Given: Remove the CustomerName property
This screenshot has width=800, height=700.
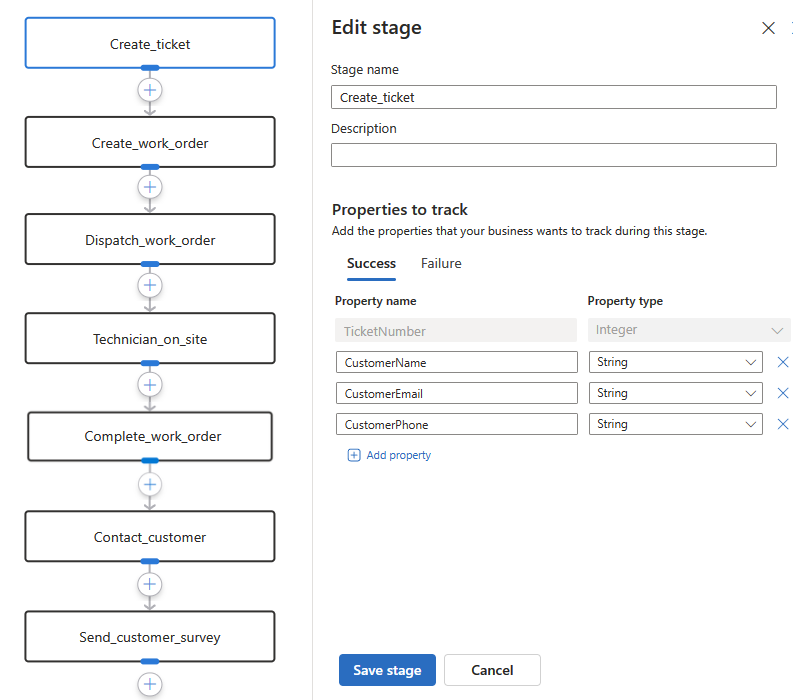Looking at the screenshot, I should click(783, 362).
